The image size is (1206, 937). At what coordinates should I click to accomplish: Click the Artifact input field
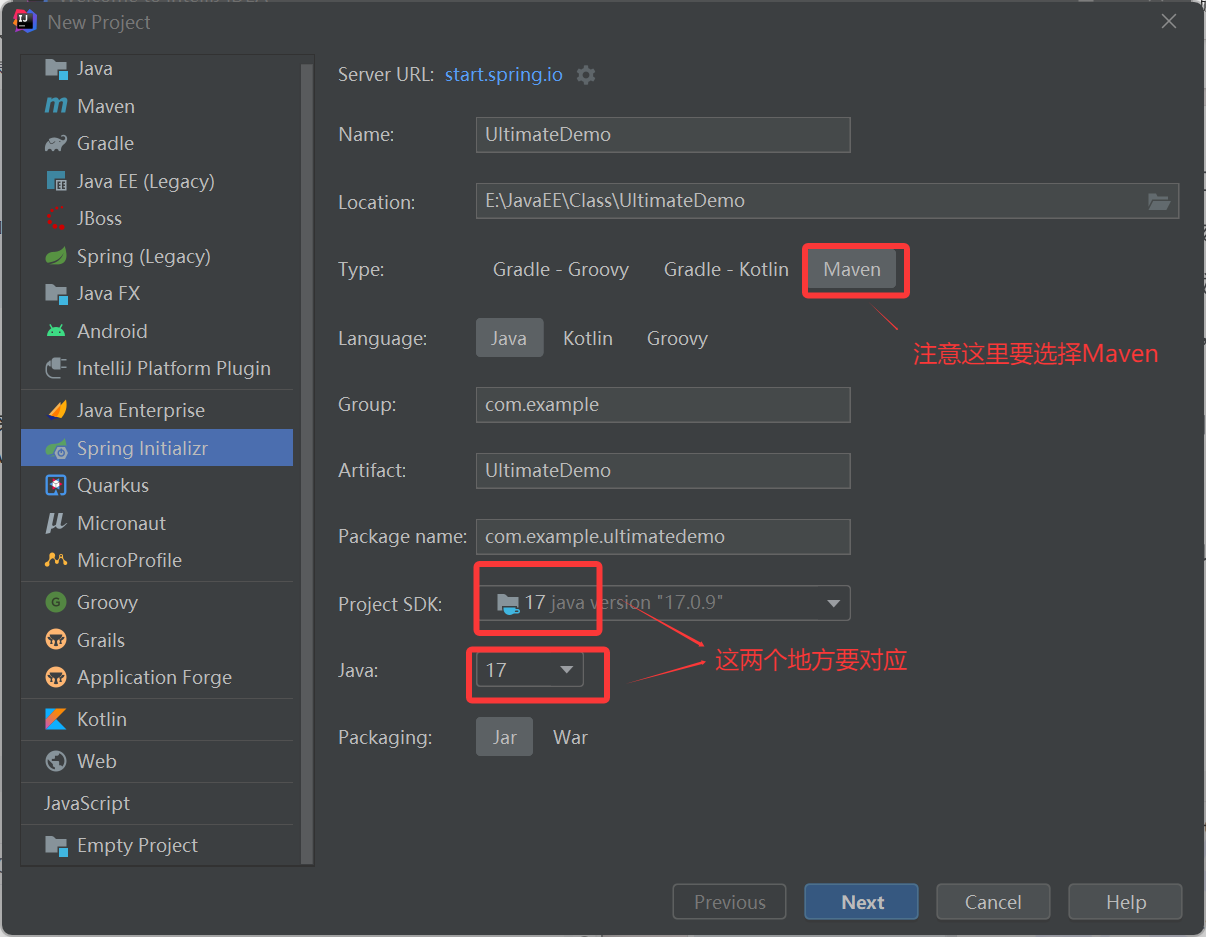coord(663,471)
